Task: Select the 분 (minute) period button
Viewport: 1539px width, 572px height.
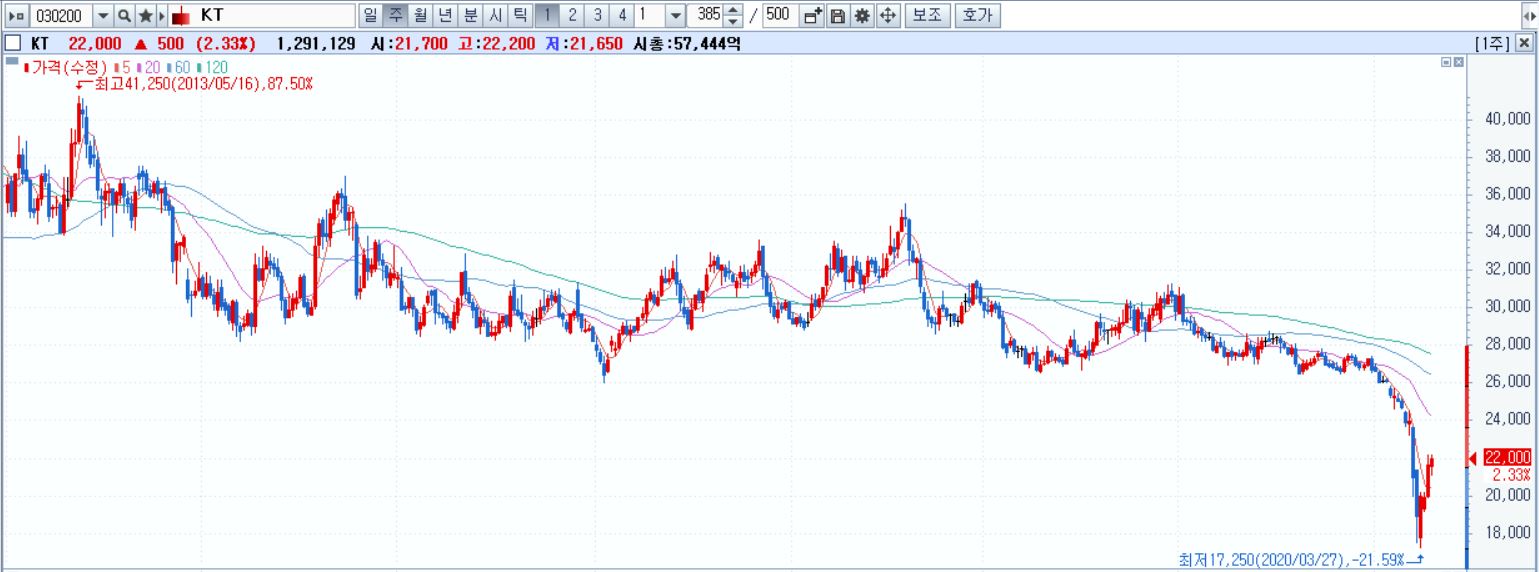Action: tap(470, 15)
